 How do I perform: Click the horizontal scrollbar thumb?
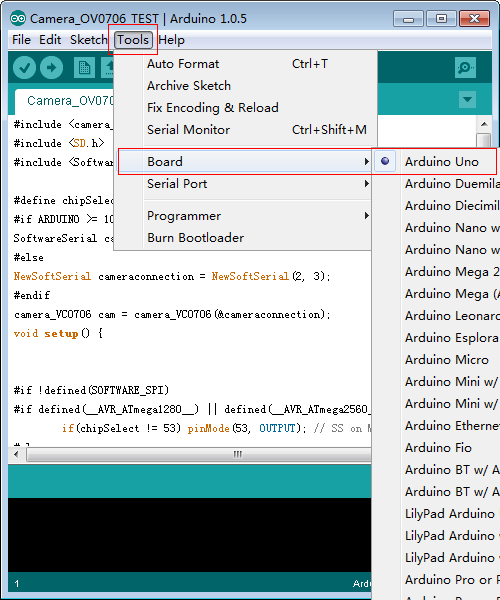point(199,455)
